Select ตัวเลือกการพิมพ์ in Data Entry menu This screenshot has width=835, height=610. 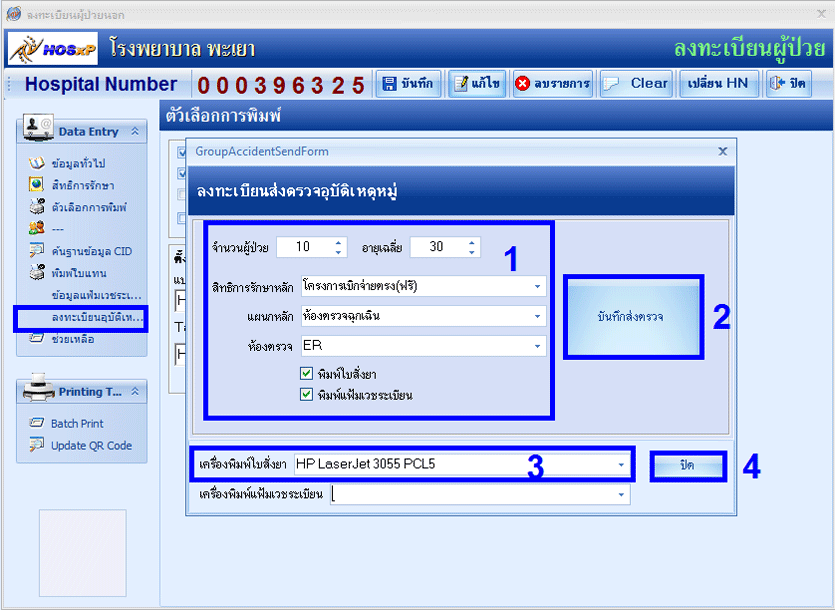click(89, 207)
